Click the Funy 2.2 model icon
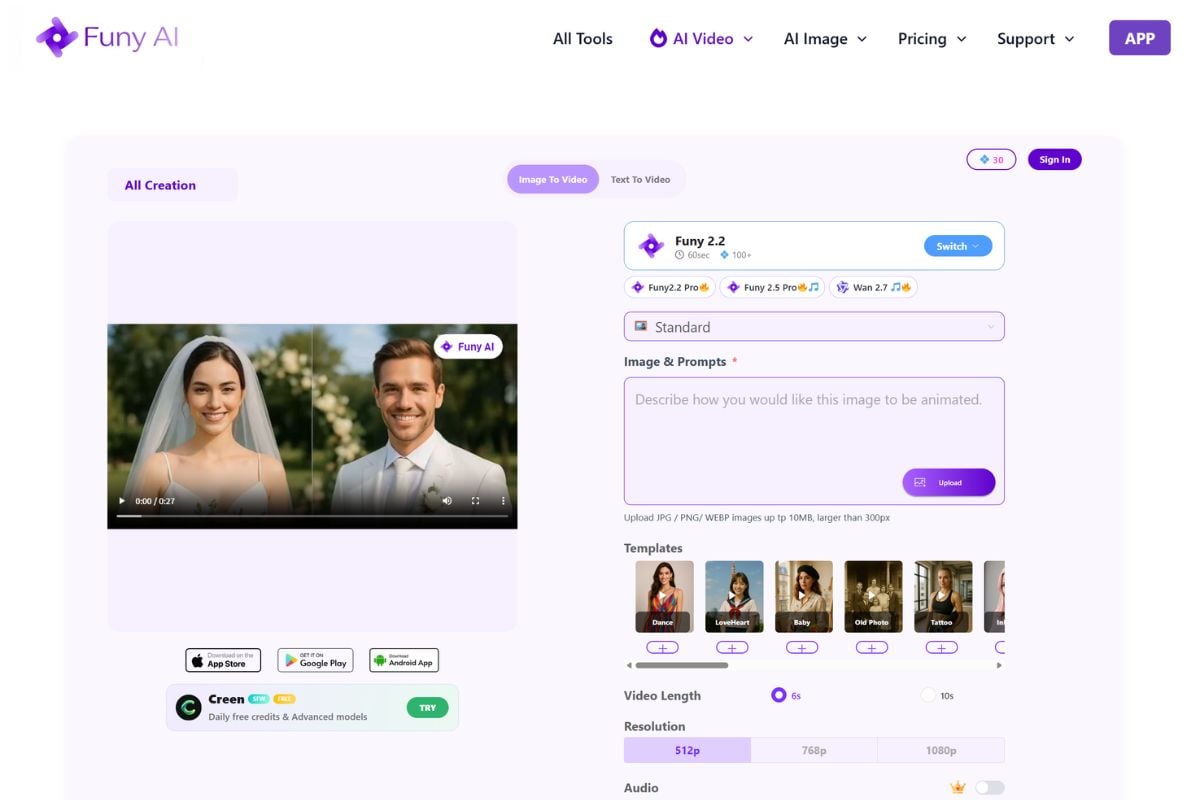The height and width of the screenshot is (800, 1200). pyautogui.click(x=651, y=246)
